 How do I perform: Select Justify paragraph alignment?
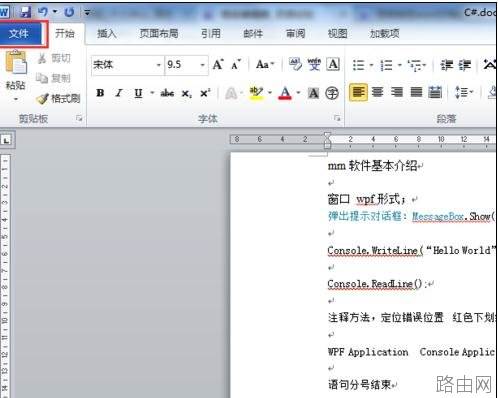pyautogui.click(x=416, y=92)
